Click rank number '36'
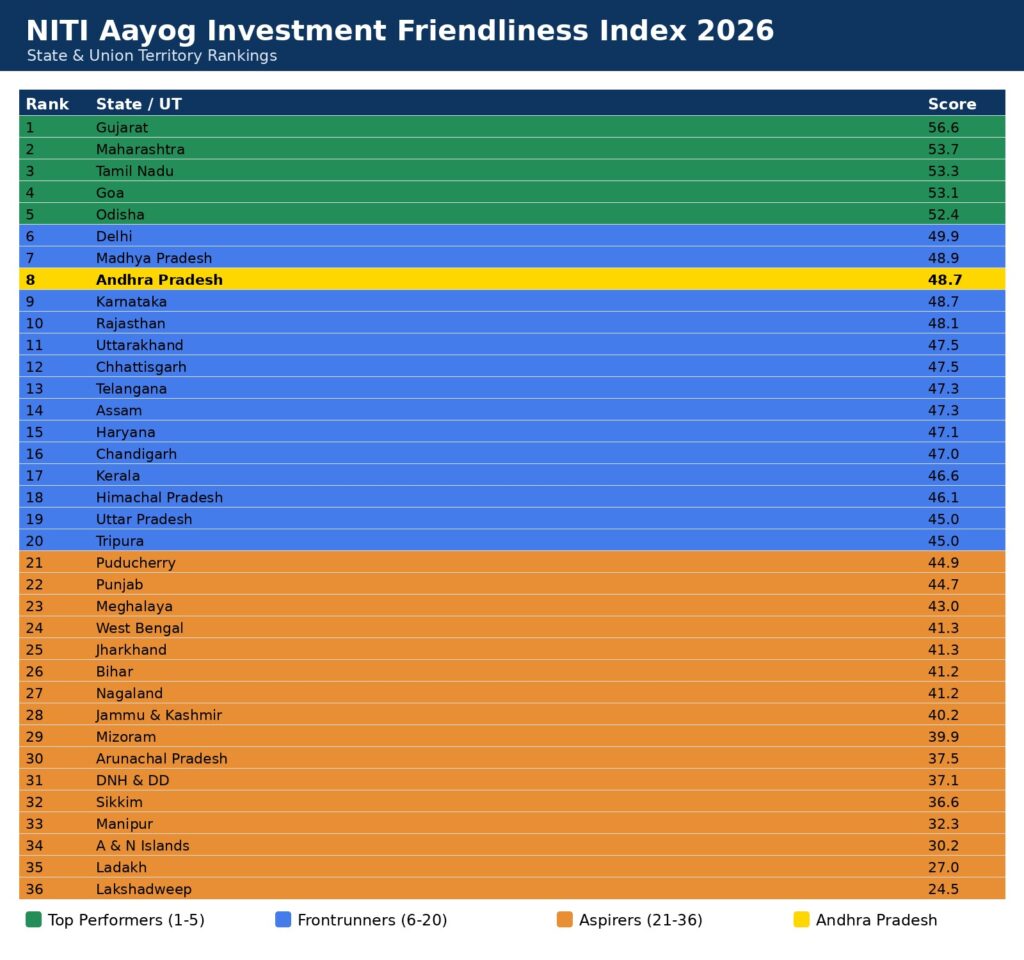 [x=35, y=889]
